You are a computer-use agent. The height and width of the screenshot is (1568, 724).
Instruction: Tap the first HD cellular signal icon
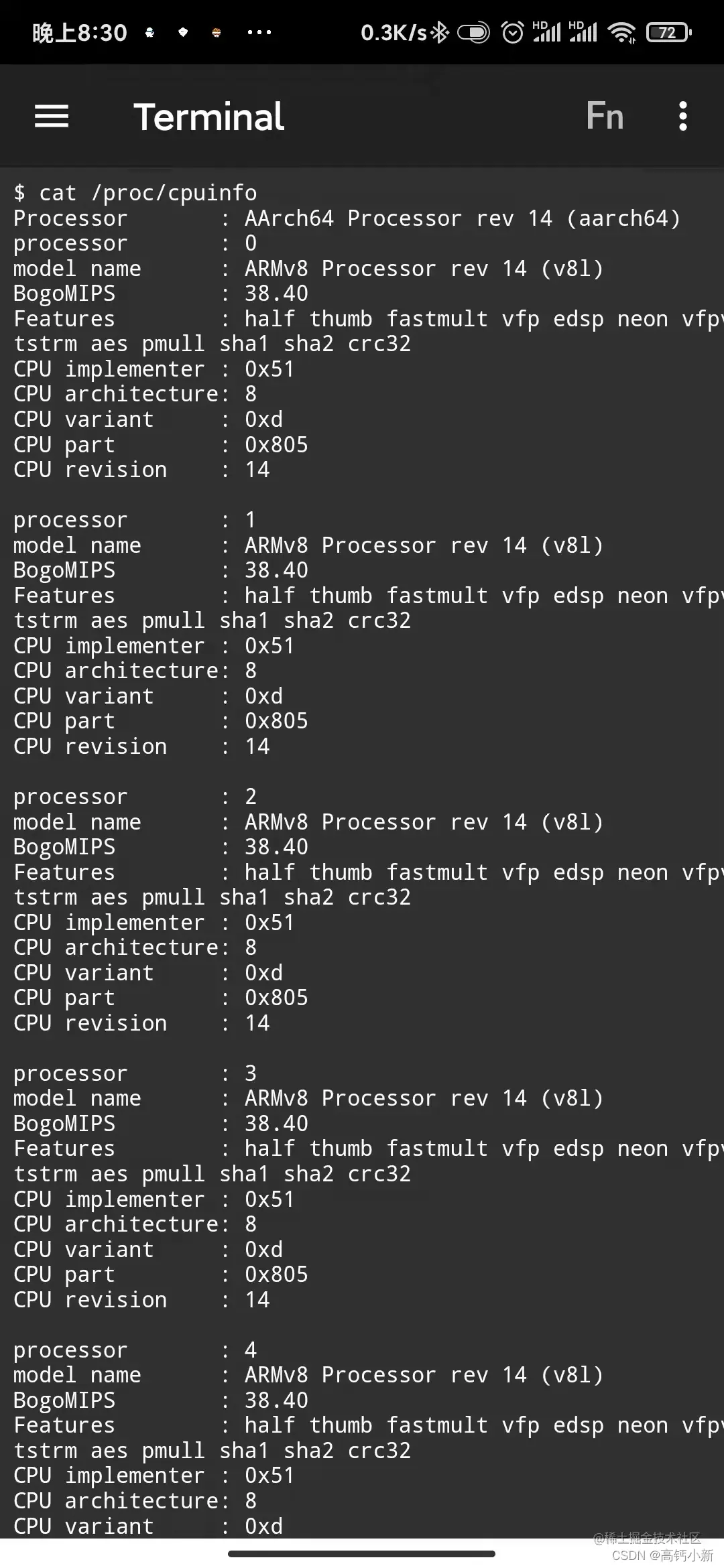[x=546, y=31]
